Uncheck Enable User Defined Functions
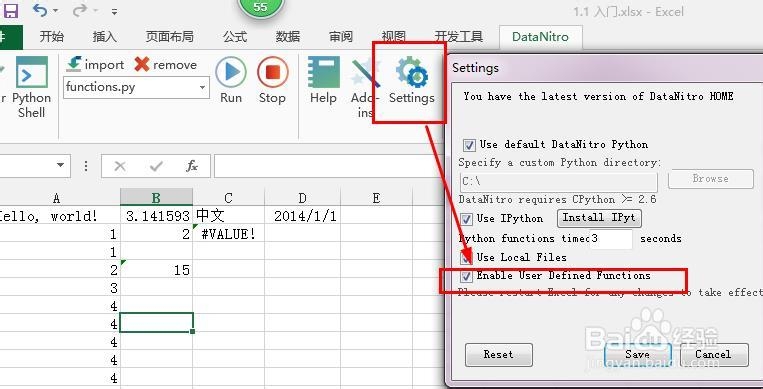 click(x=466, y=276)
